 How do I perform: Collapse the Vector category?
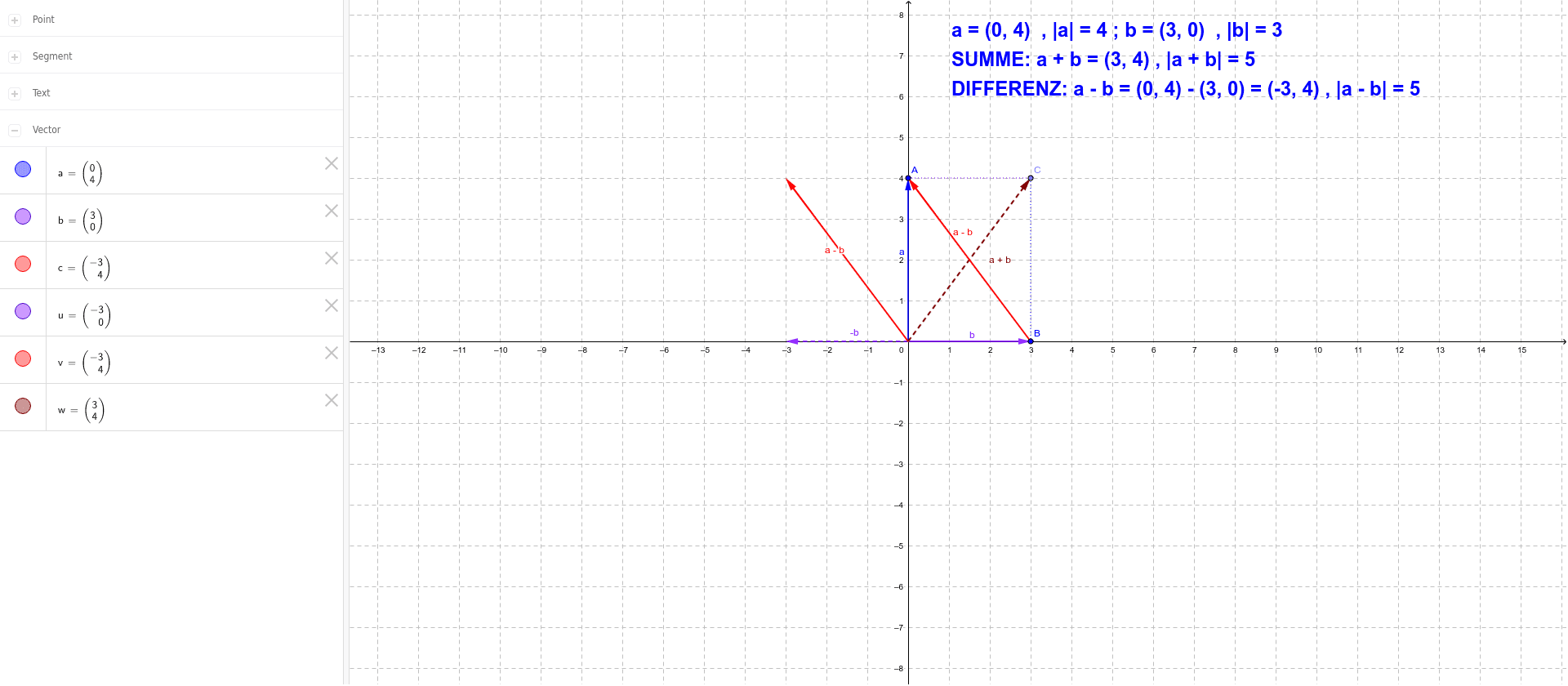15,130
